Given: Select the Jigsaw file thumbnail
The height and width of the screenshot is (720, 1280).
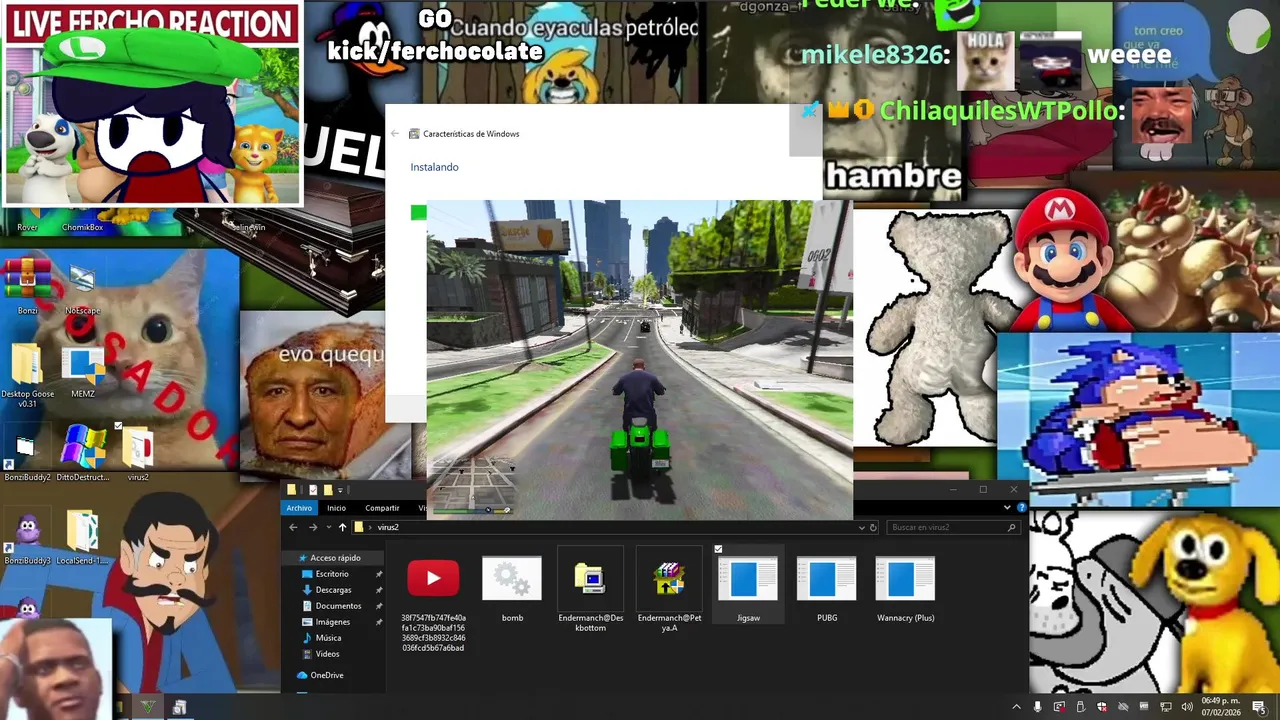Looking at the screenshot, I should pos(748,580).
